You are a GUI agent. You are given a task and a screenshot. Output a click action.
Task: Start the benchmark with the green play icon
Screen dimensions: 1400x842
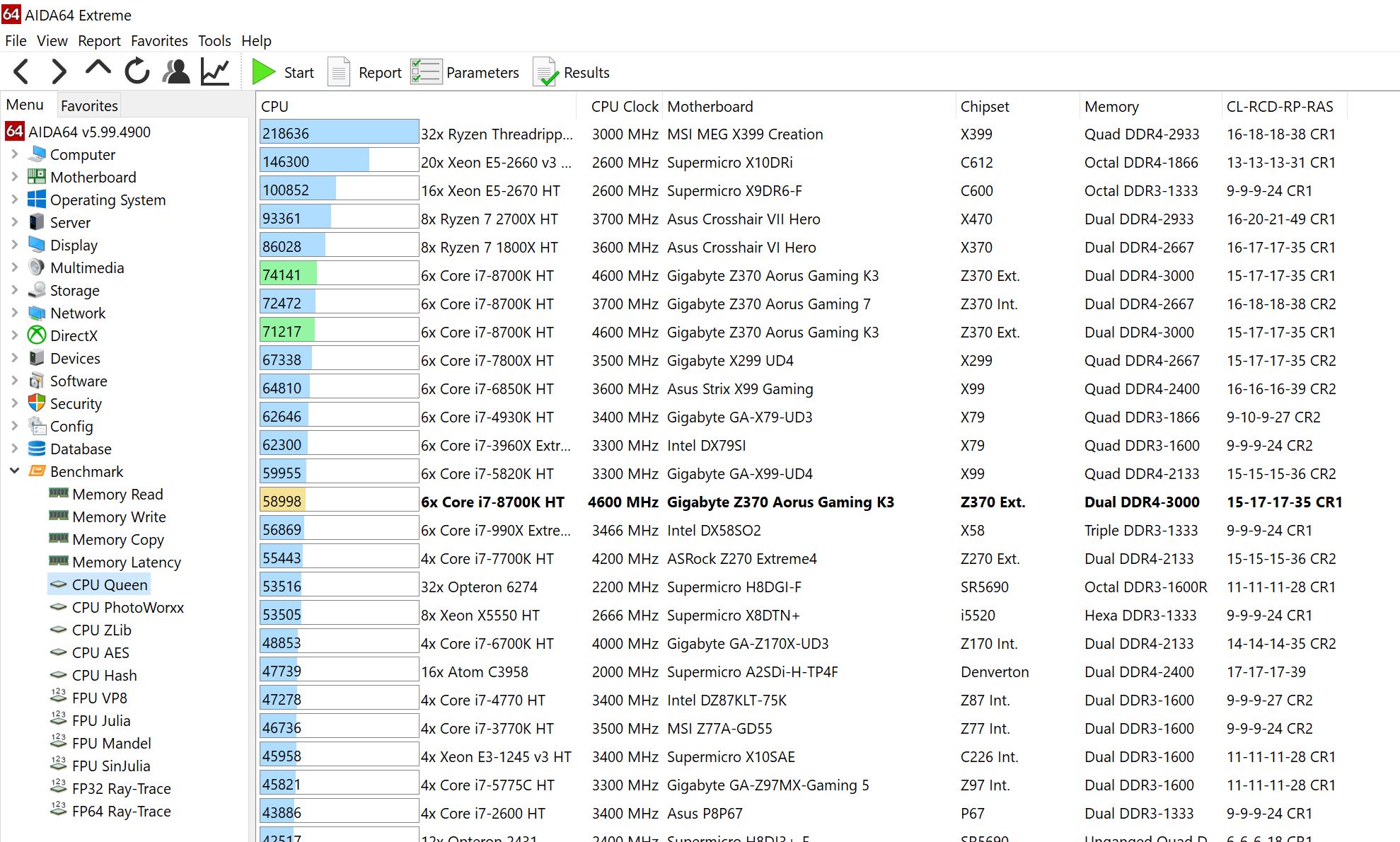pos(264,72)
